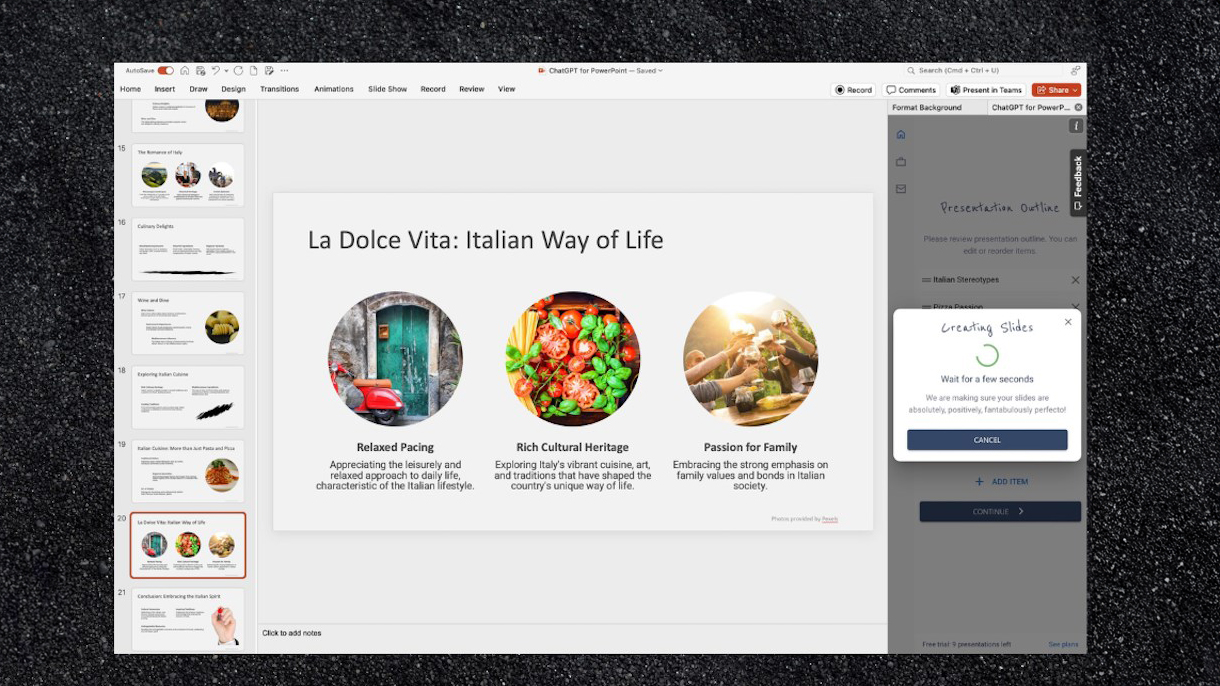Select slide 15 The Romance of Italy thumbnail
Viewport: 1220px width, 686px height.
point(188,175)
